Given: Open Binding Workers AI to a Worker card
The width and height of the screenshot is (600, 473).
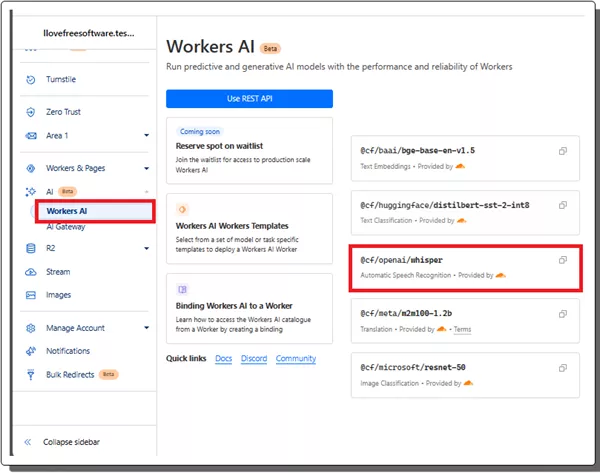Looking at the screenshot, I should pyautogui.click(x=249, y=309).
